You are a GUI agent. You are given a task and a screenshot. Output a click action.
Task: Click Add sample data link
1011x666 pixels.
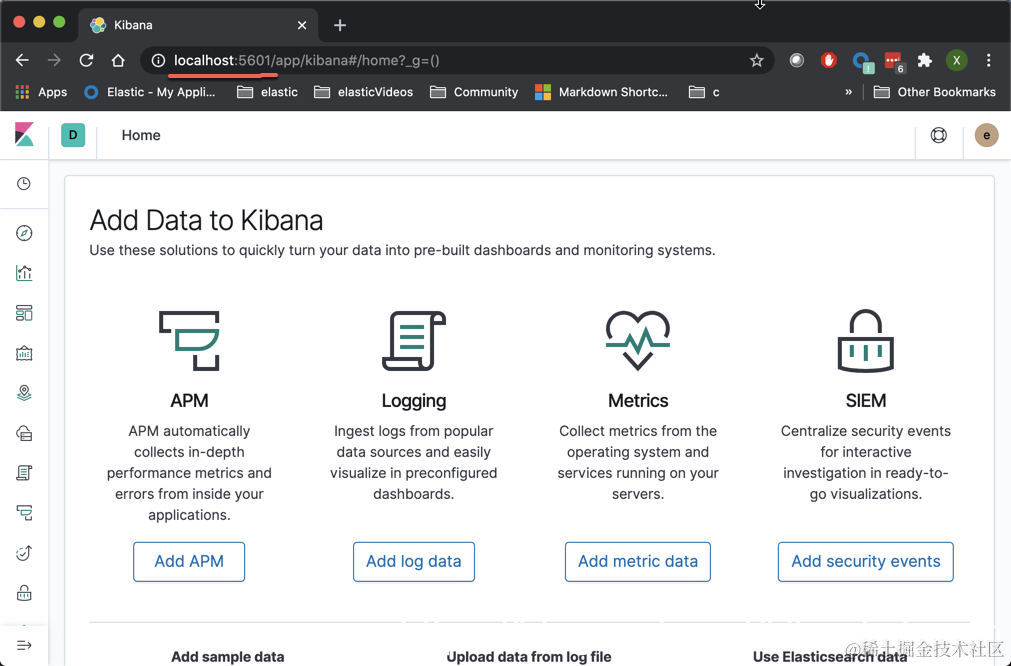point(228,656)
